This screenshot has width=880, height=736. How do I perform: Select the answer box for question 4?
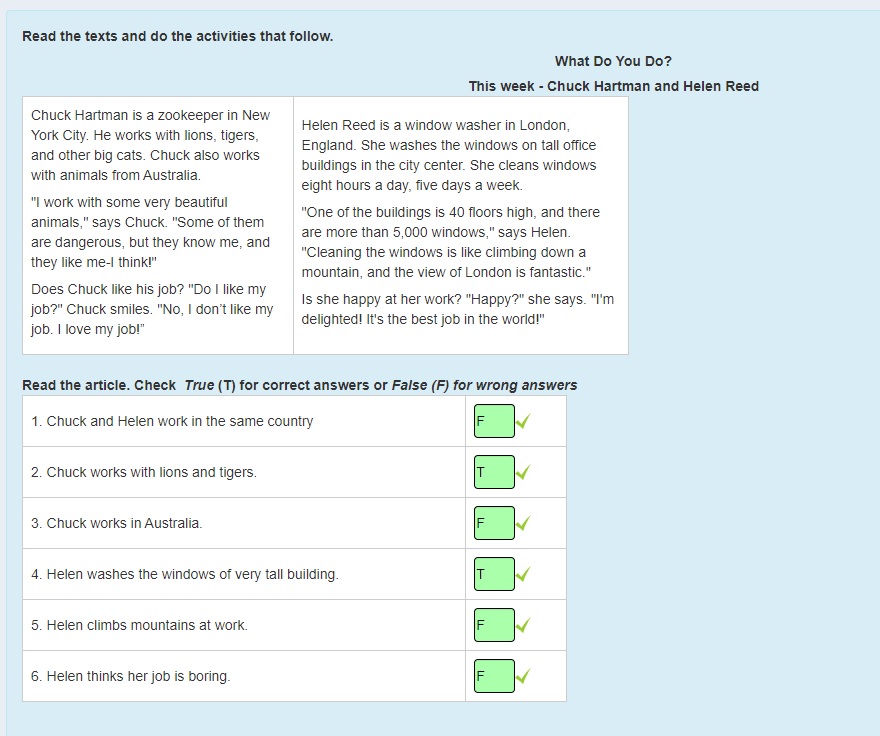click(x=494, y=574)
